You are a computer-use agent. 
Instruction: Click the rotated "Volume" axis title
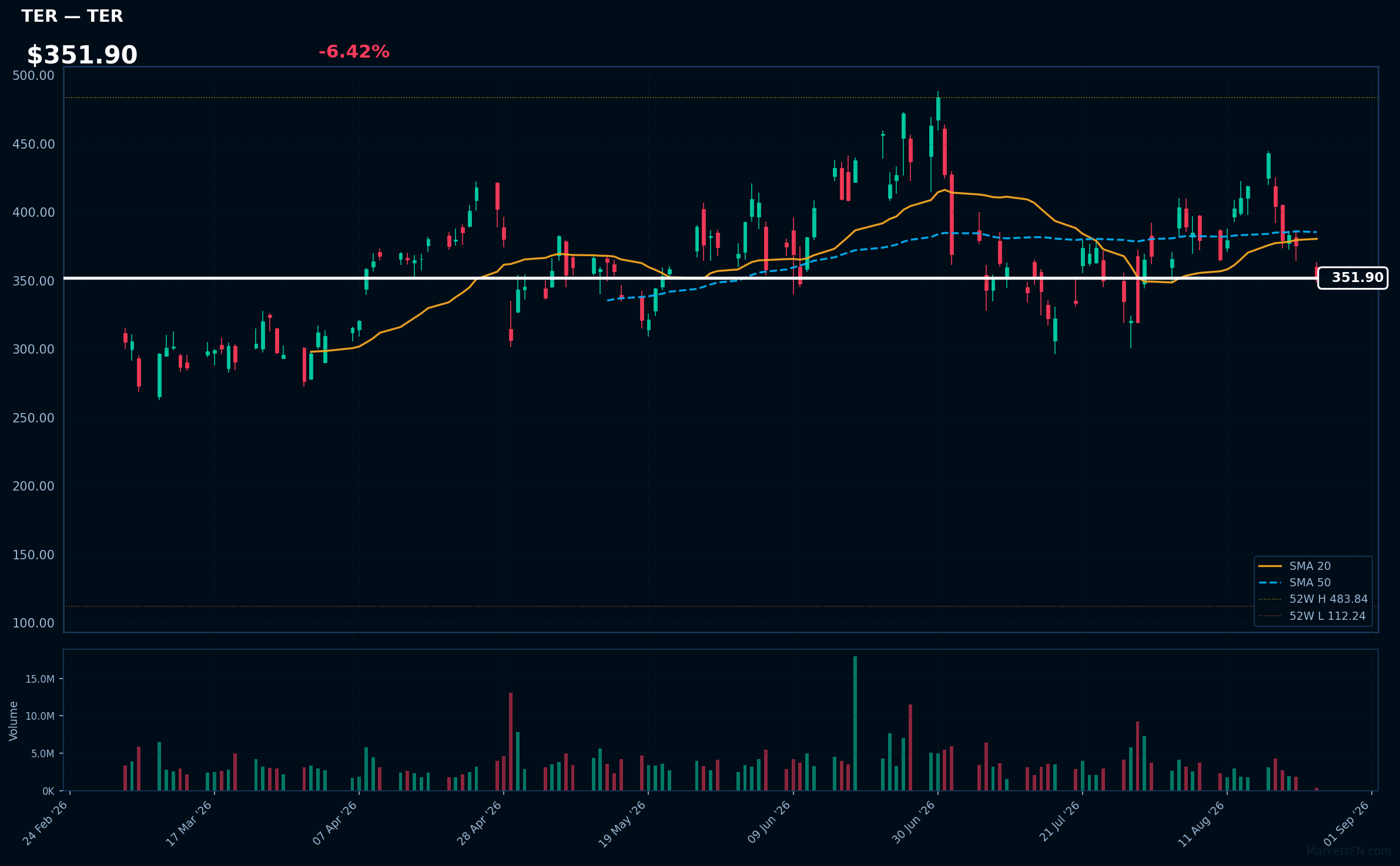tap(14, 721)
